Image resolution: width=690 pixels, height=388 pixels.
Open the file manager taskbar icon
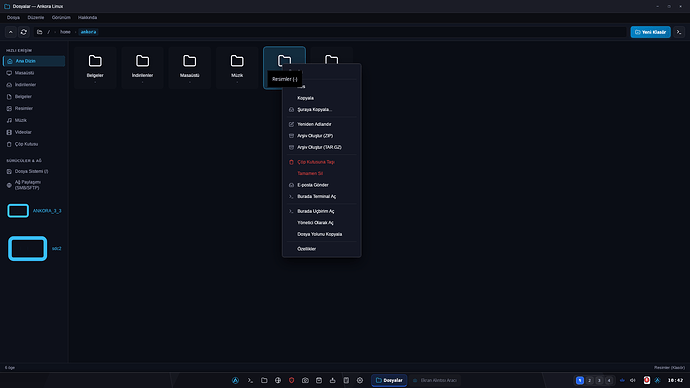(264, 381)
